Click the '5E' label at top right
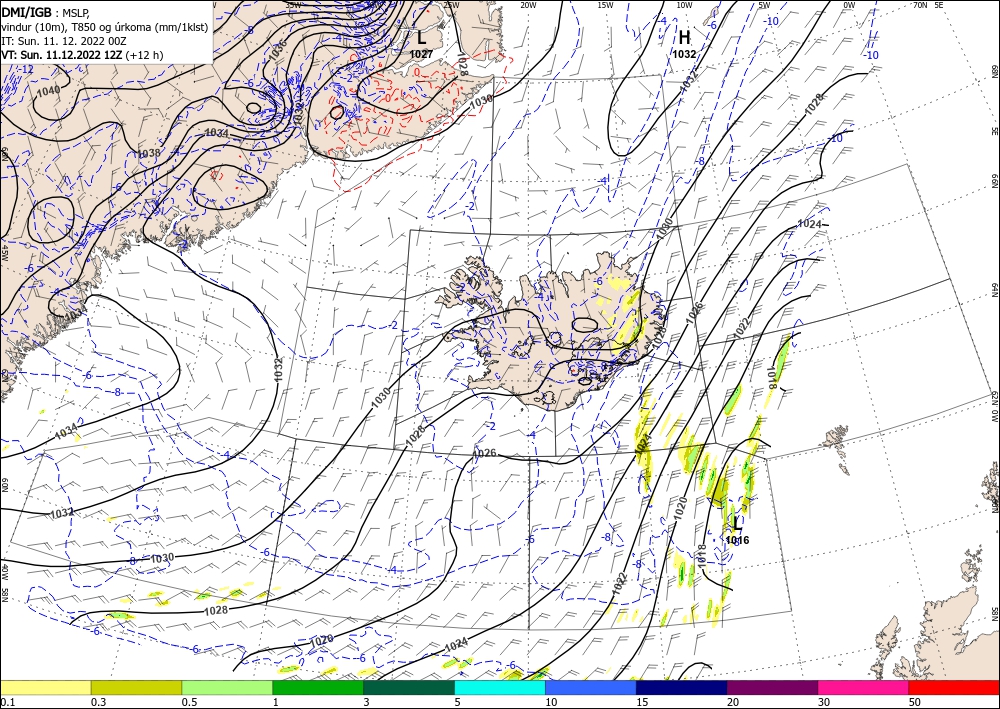The image size is (1000, 709). [x=939, y=4]
